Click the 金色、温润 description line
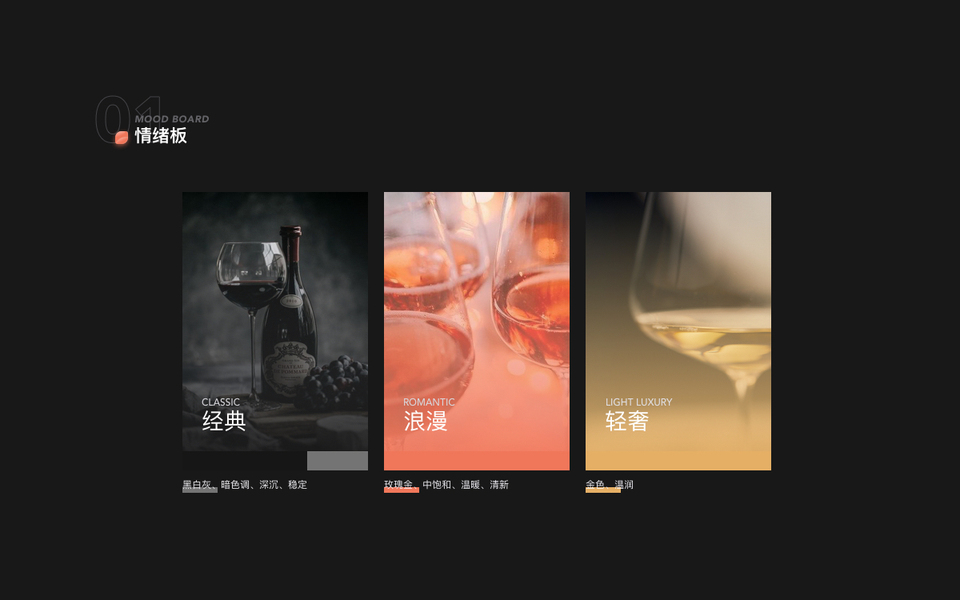 (x=609, y=484)
